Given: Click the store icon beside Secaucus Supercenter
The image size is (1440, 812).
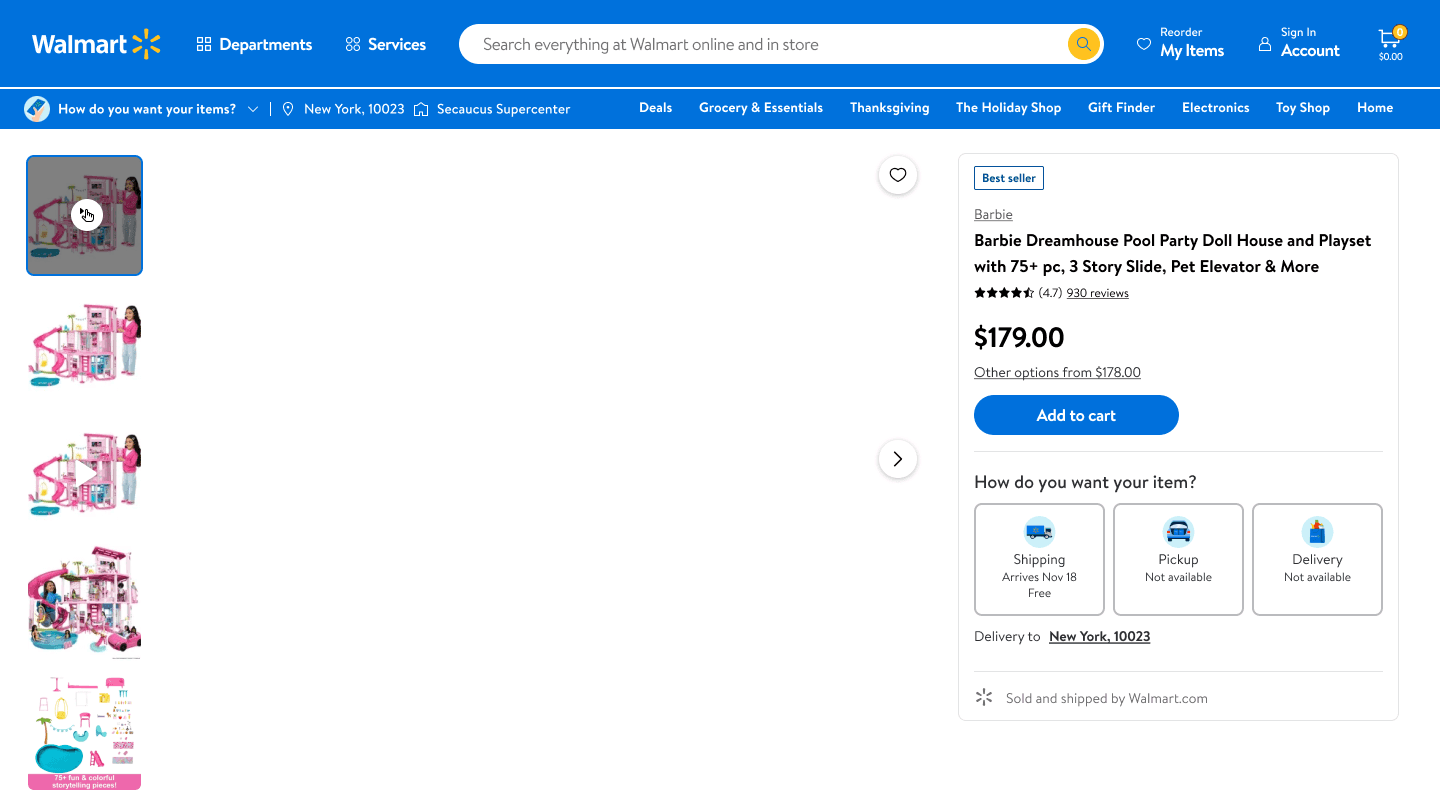Looking at the screenshot, I should (x=421, y=109).
